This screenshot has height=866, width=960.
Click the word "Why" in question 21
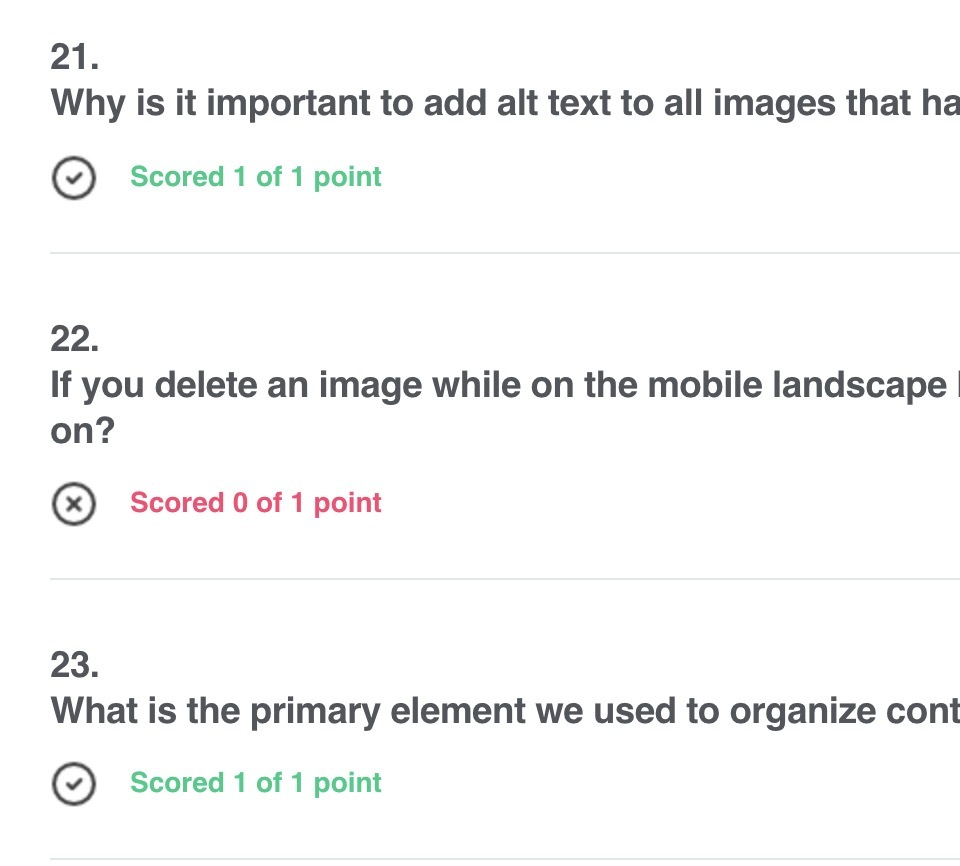(x=88, y=104)
